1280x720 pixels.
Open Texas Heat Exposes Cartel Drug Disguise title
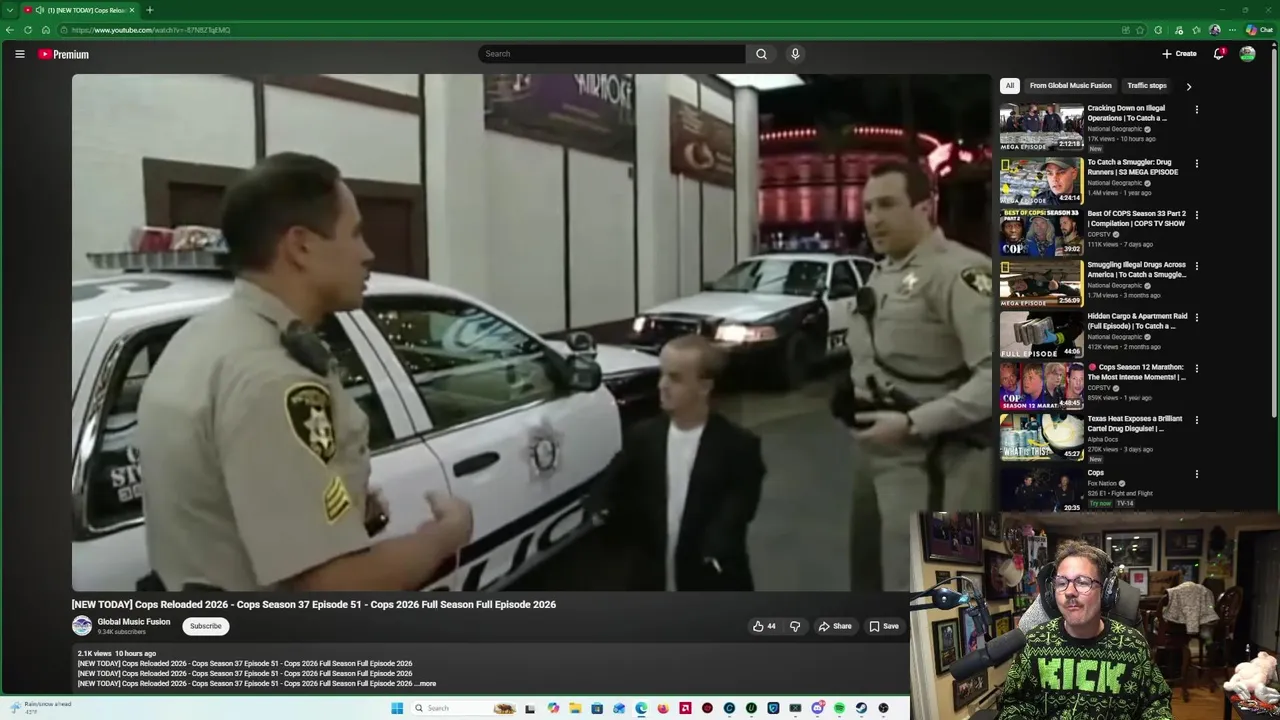click(1135, 424)
